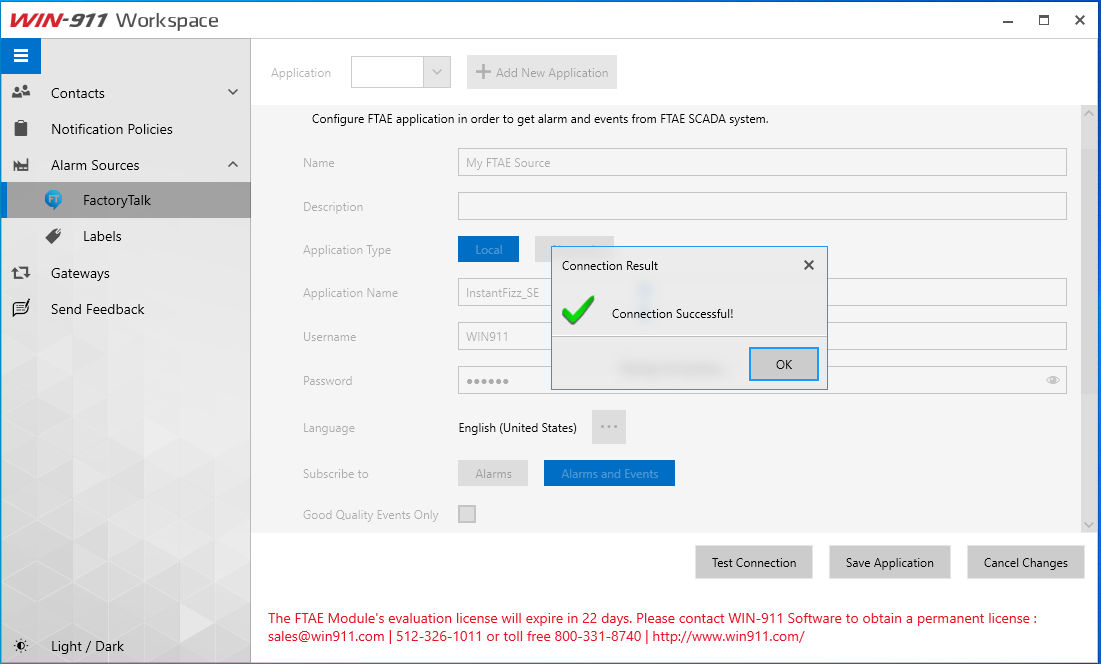Click 'Connection Successful!' message text
Viewport: 1101px width, 664px height.
(673, 314)
